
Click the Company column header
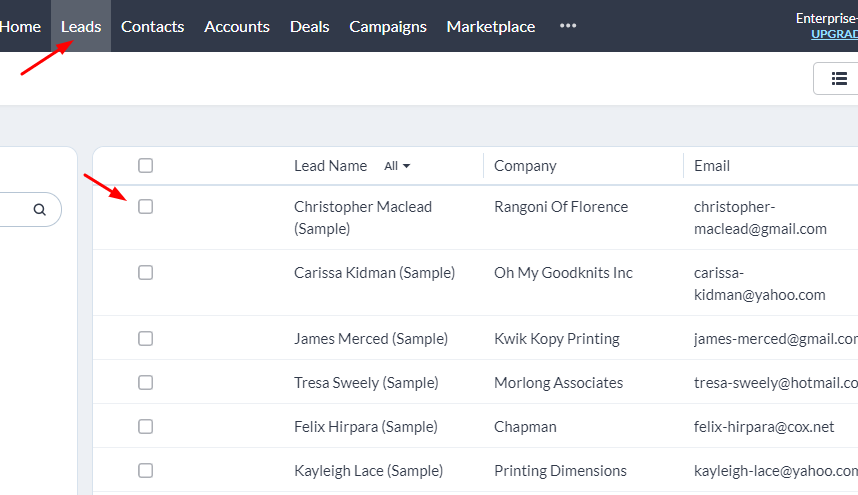pos(525,166)
